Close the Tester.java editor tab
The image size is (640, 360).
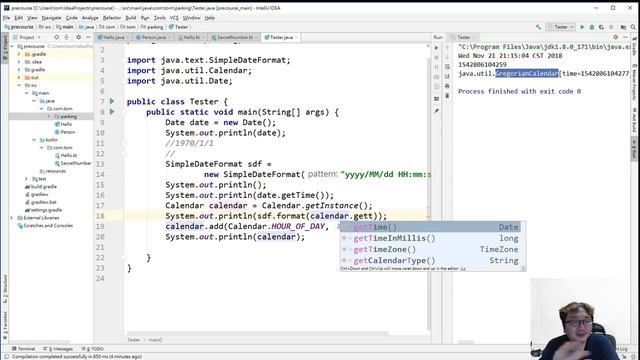tap(296, 37)
